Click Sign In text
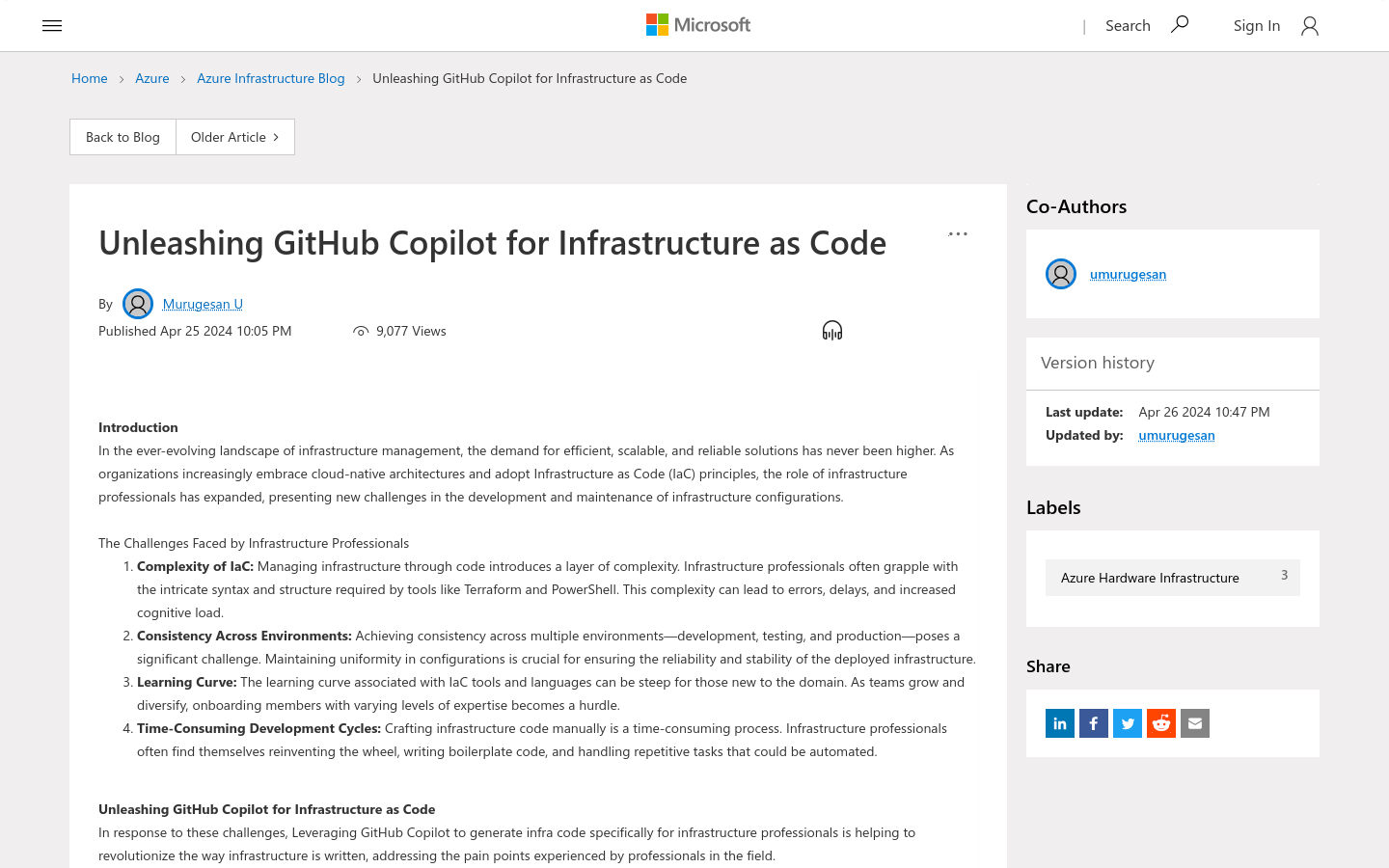Viewport: 1389px width, 868px height. point(1257,26)
